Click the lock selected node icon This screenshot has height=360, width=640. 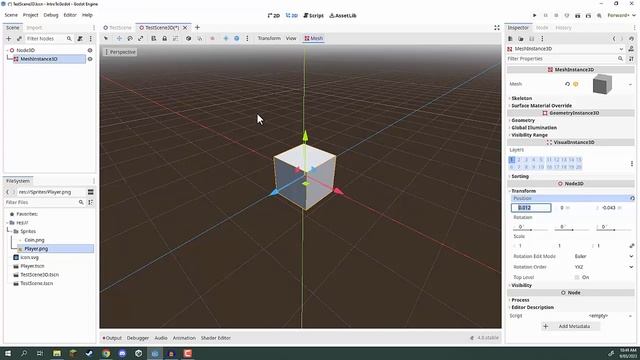click(x=164, y=38)
